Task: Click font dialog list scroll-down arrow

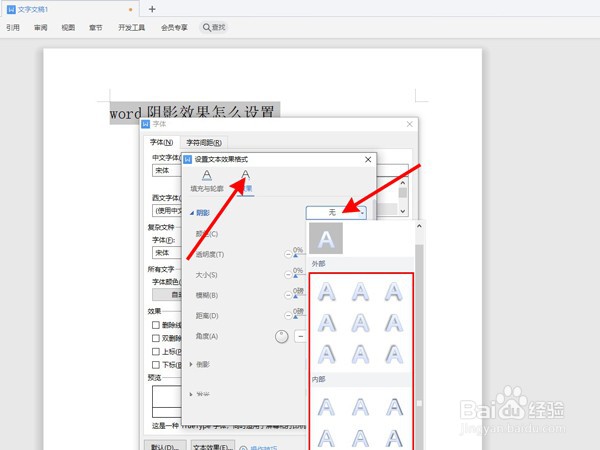Action: (x=403, y=211)
